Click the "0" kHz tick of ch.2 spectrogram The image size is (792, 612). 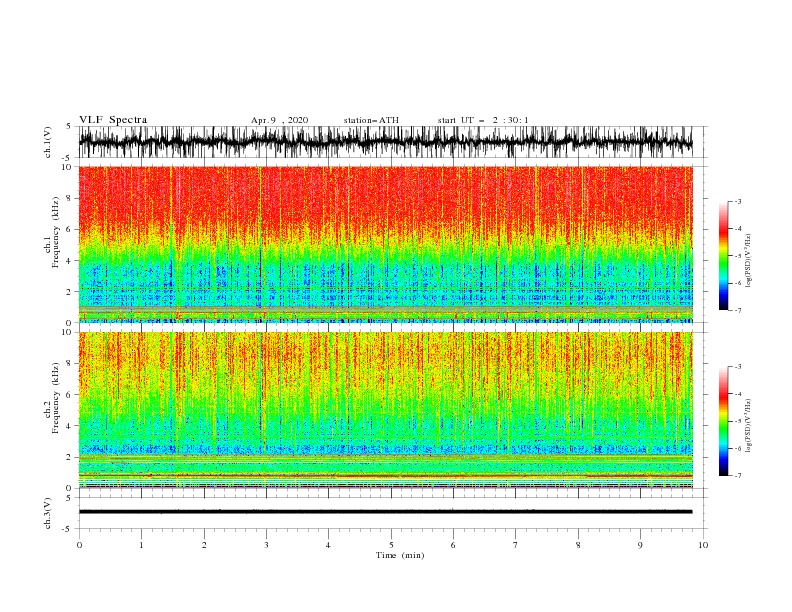tap(69, 488)
